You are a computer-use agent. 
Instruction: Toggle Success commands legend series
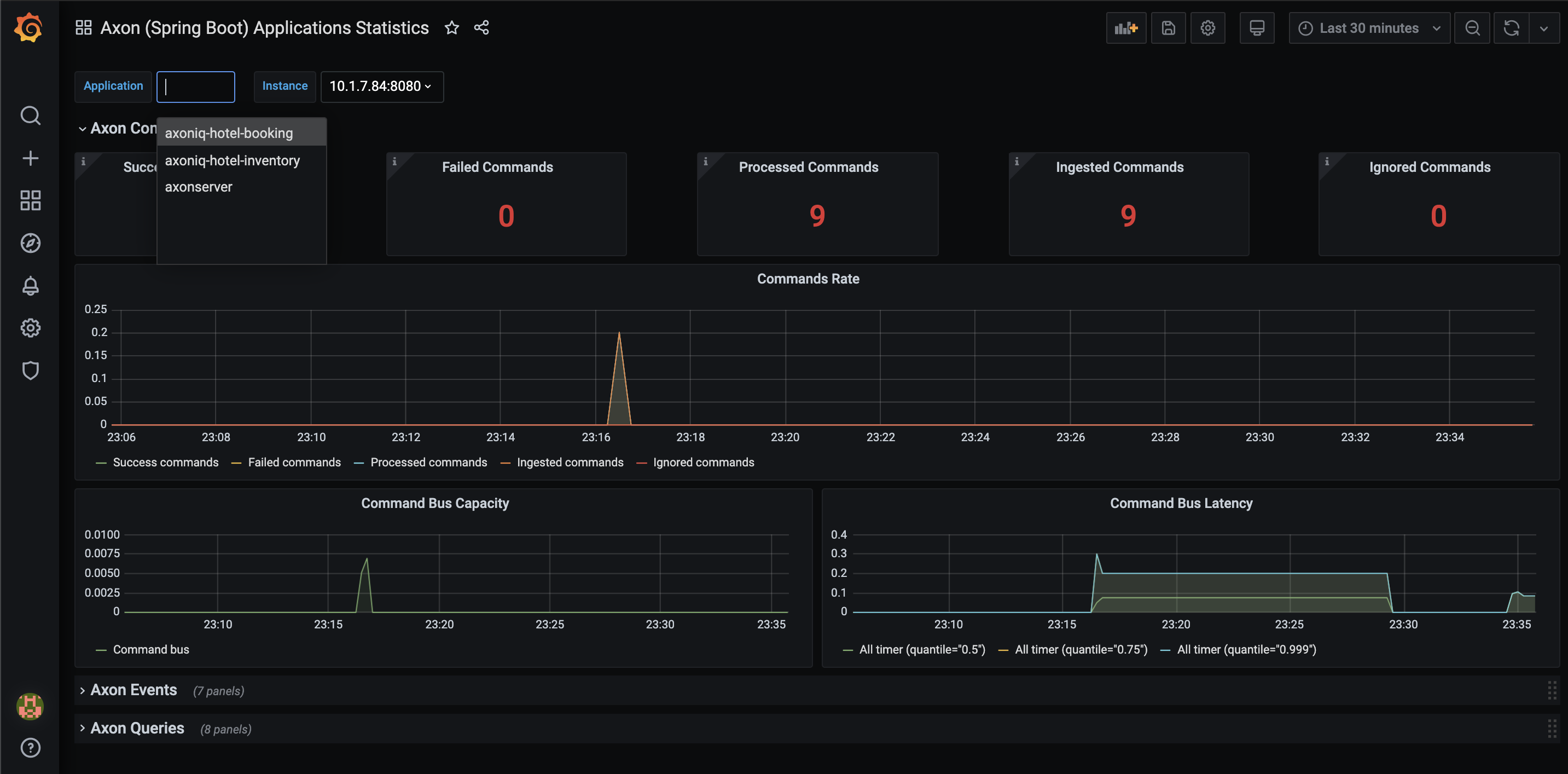tap(165, 462)
